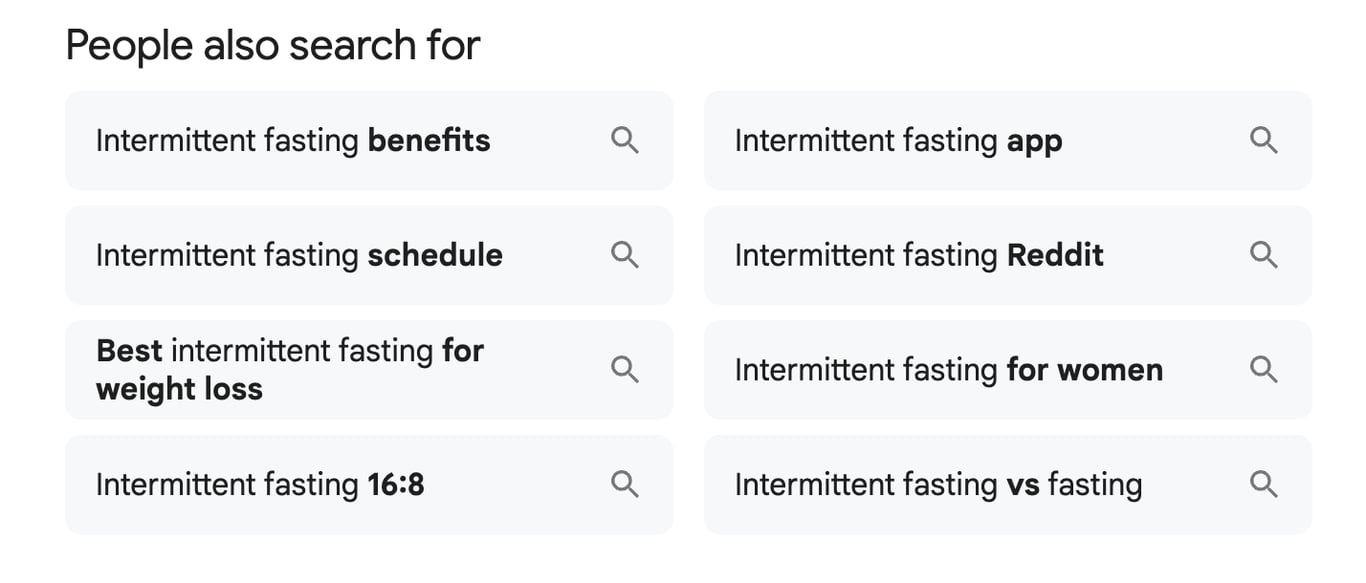Image resolution: width=1366 pixels, height=583 pixels.
Task: Search Intermittent fasting vs fasting
Action: pos(938,484)
